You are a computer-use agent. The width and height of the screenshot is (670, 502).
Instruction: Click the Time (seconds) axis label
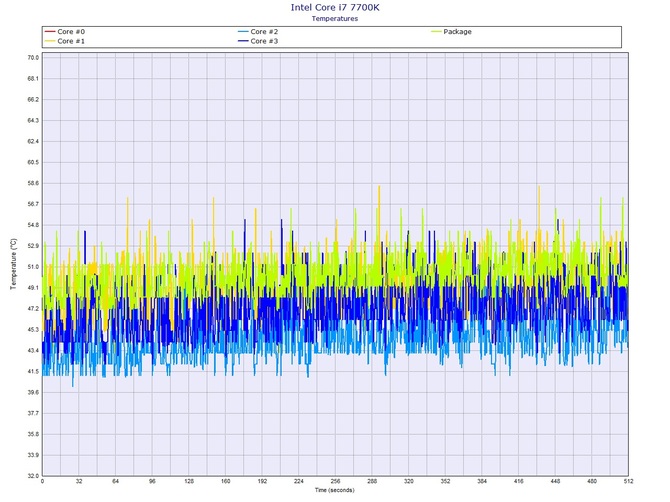[x=335, y=490]
